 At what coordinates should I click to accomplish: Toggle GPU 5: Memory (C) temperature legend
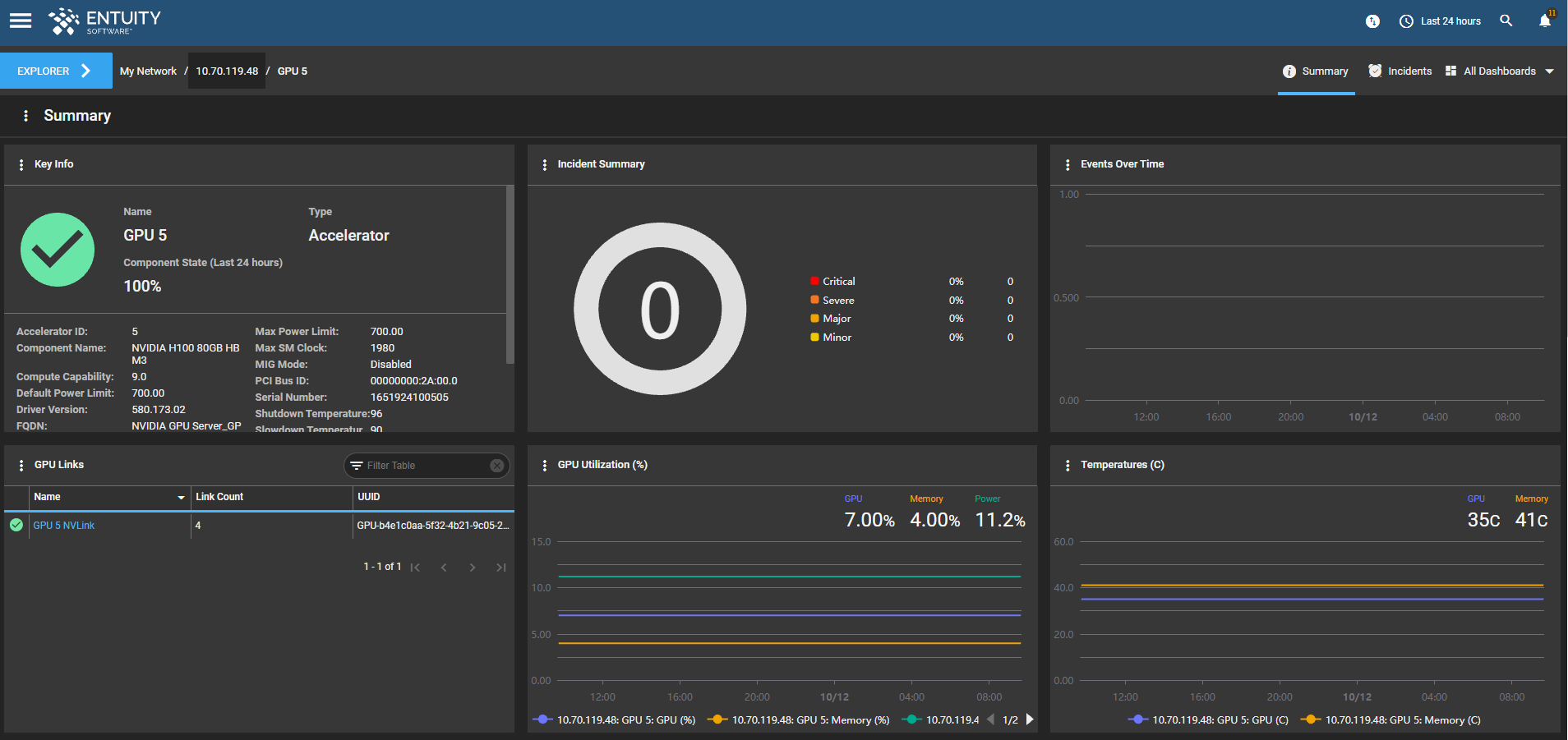(1391, 720)
